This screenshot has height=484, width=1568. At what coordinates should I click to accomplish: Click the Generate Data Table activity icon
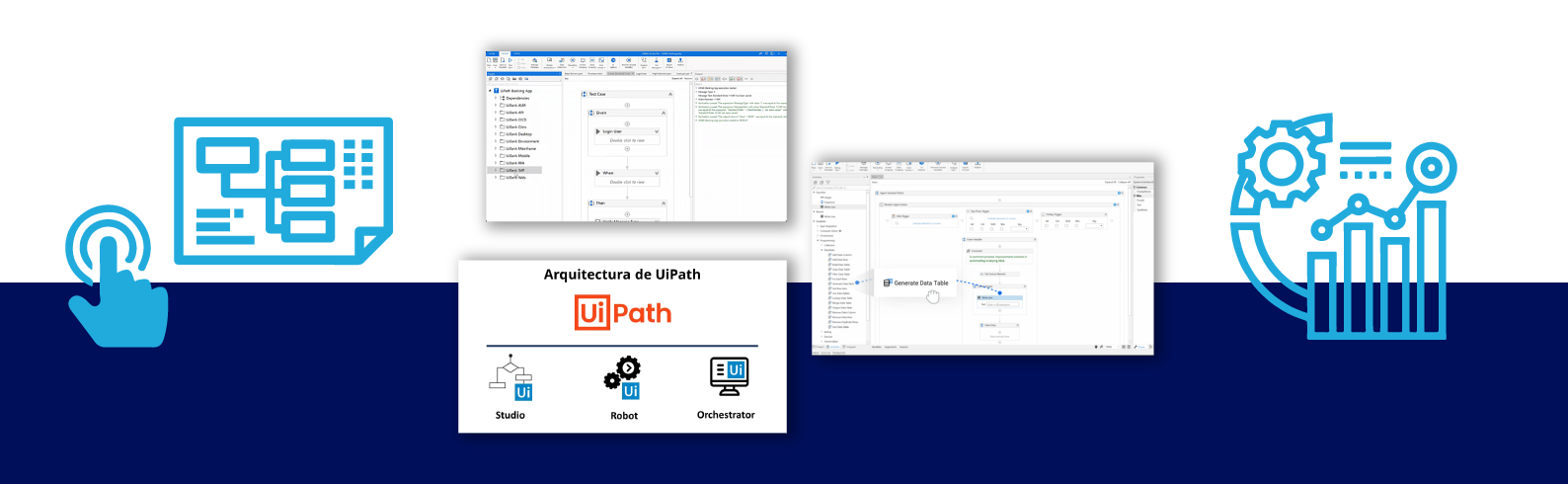888,283
